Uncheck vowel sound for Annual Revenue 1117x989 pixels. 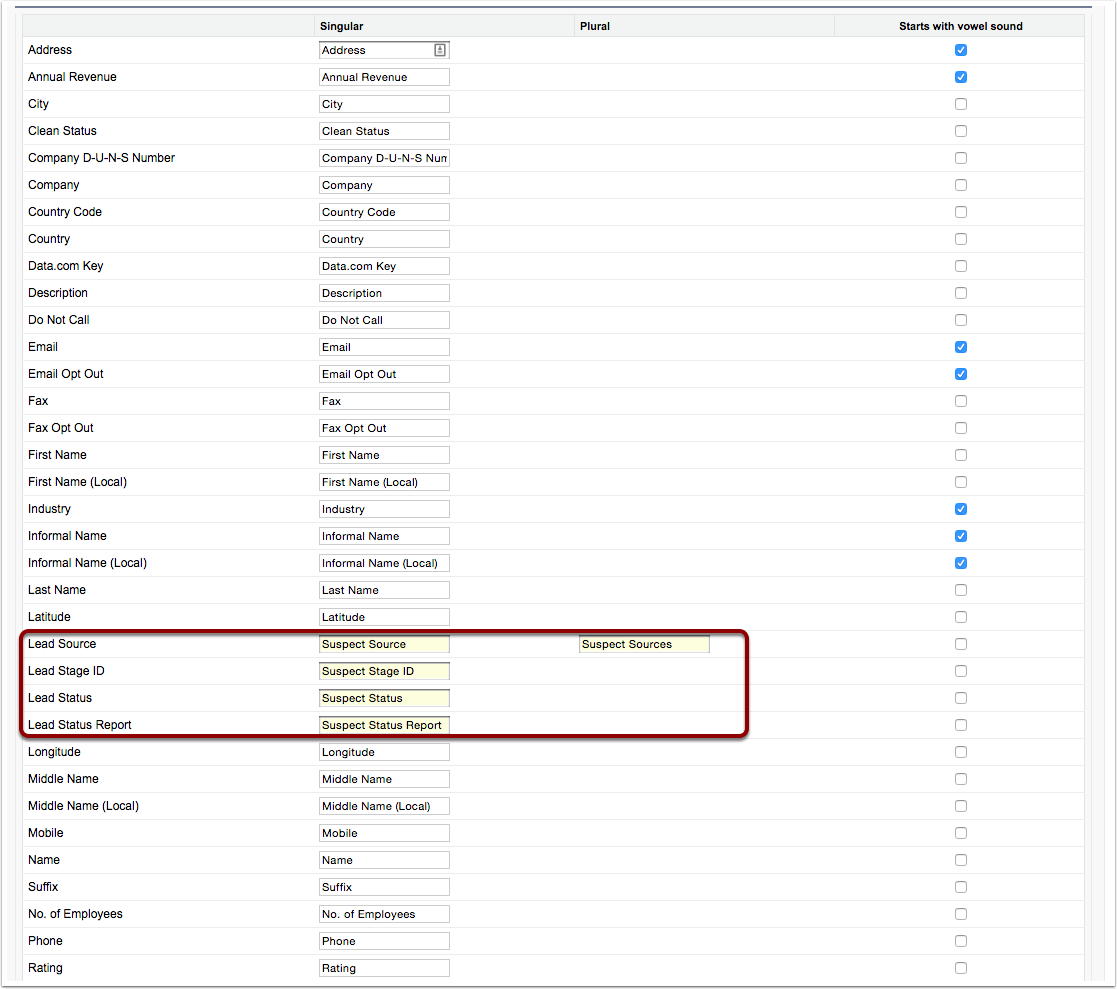(x=961, y=76)
